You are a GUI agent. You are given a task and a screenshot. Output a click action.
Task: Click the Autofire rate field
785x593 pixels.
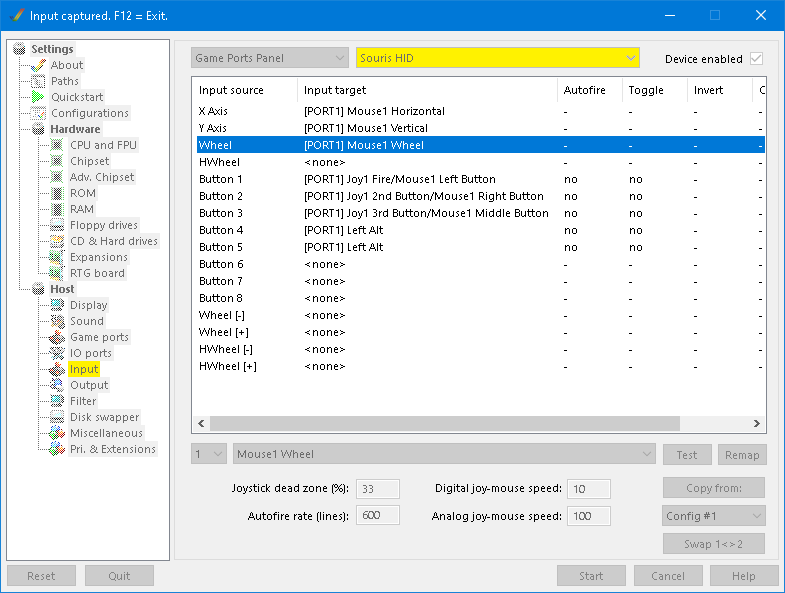pyautogui.click(x=377, y=515)
